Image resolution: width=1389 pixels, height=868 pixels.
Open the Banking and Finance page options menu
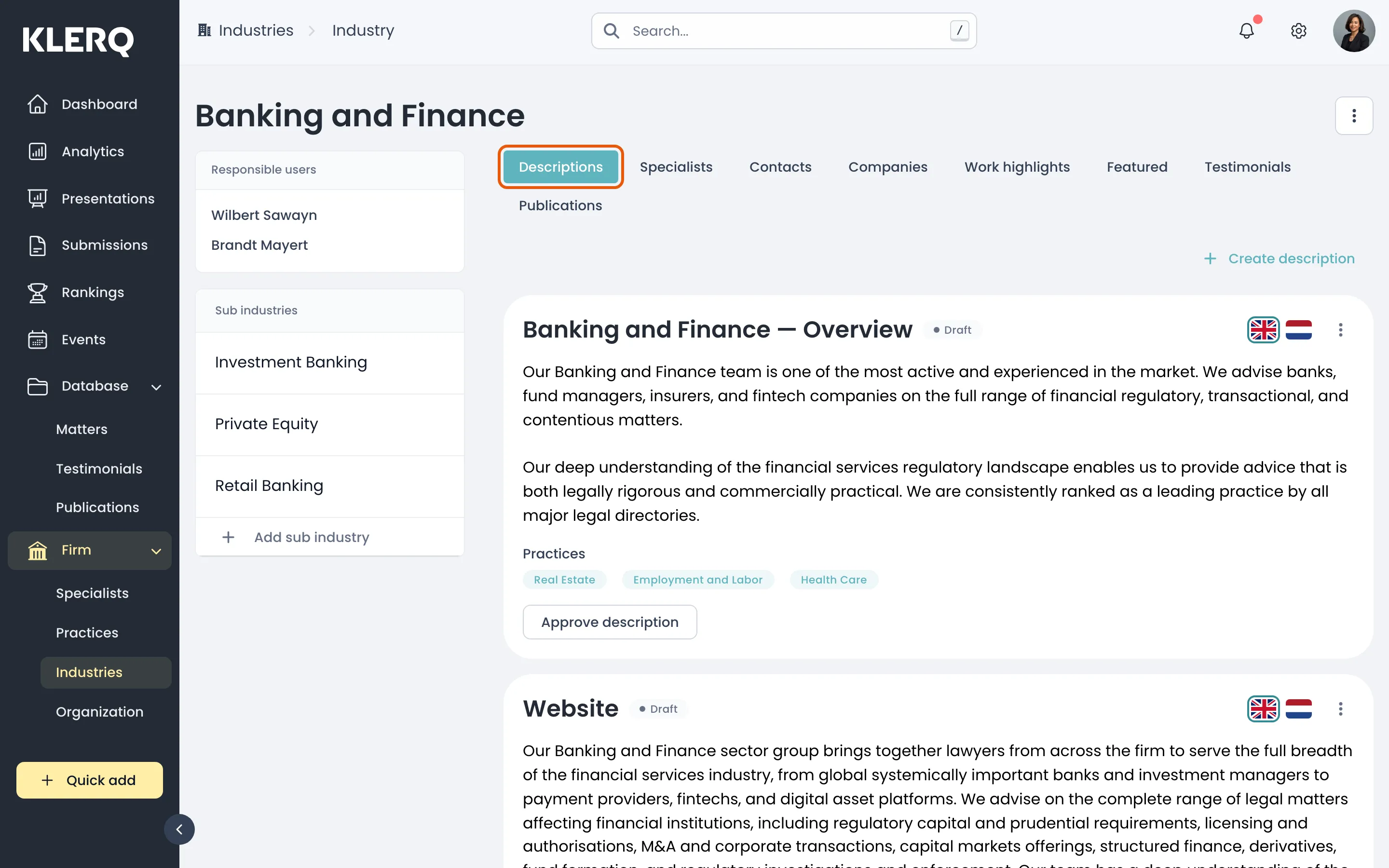[x=1353, y=115]
